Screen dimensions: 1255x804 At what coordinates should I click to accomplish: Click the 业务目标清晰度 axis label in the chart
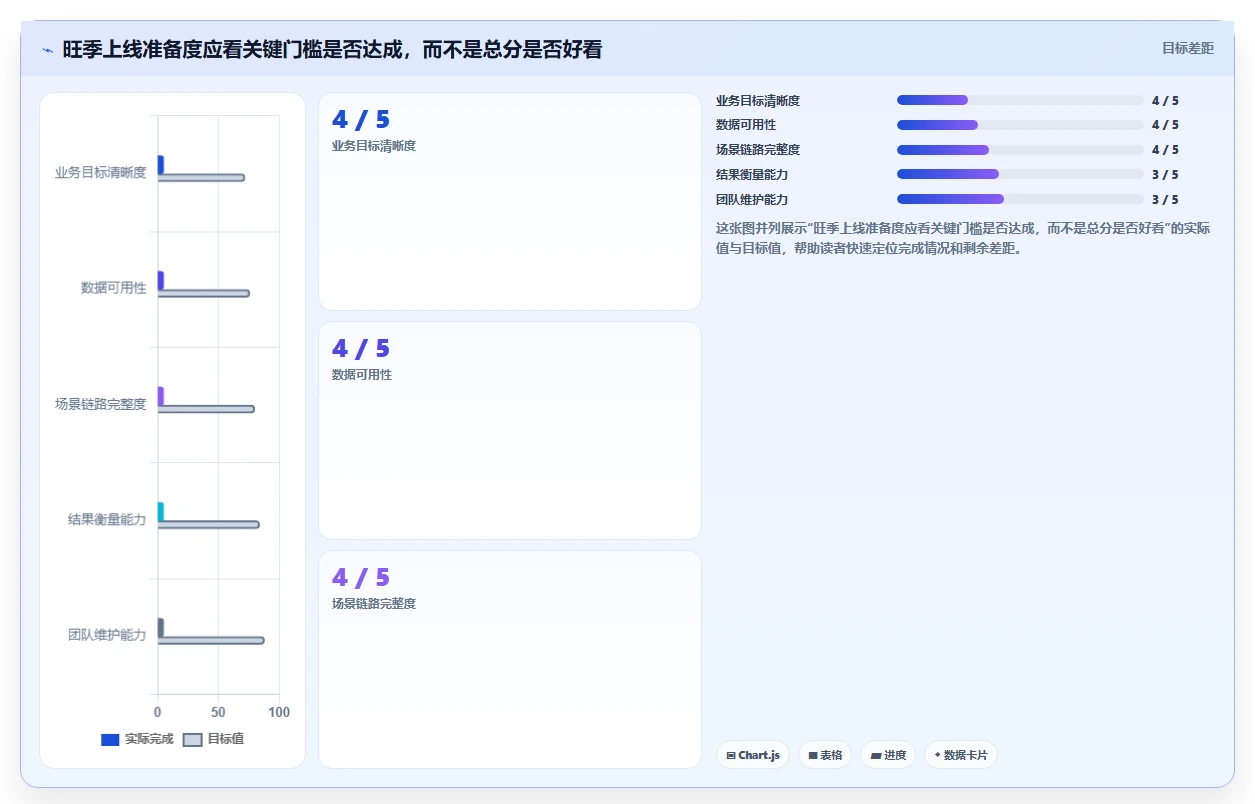point(101,172)
